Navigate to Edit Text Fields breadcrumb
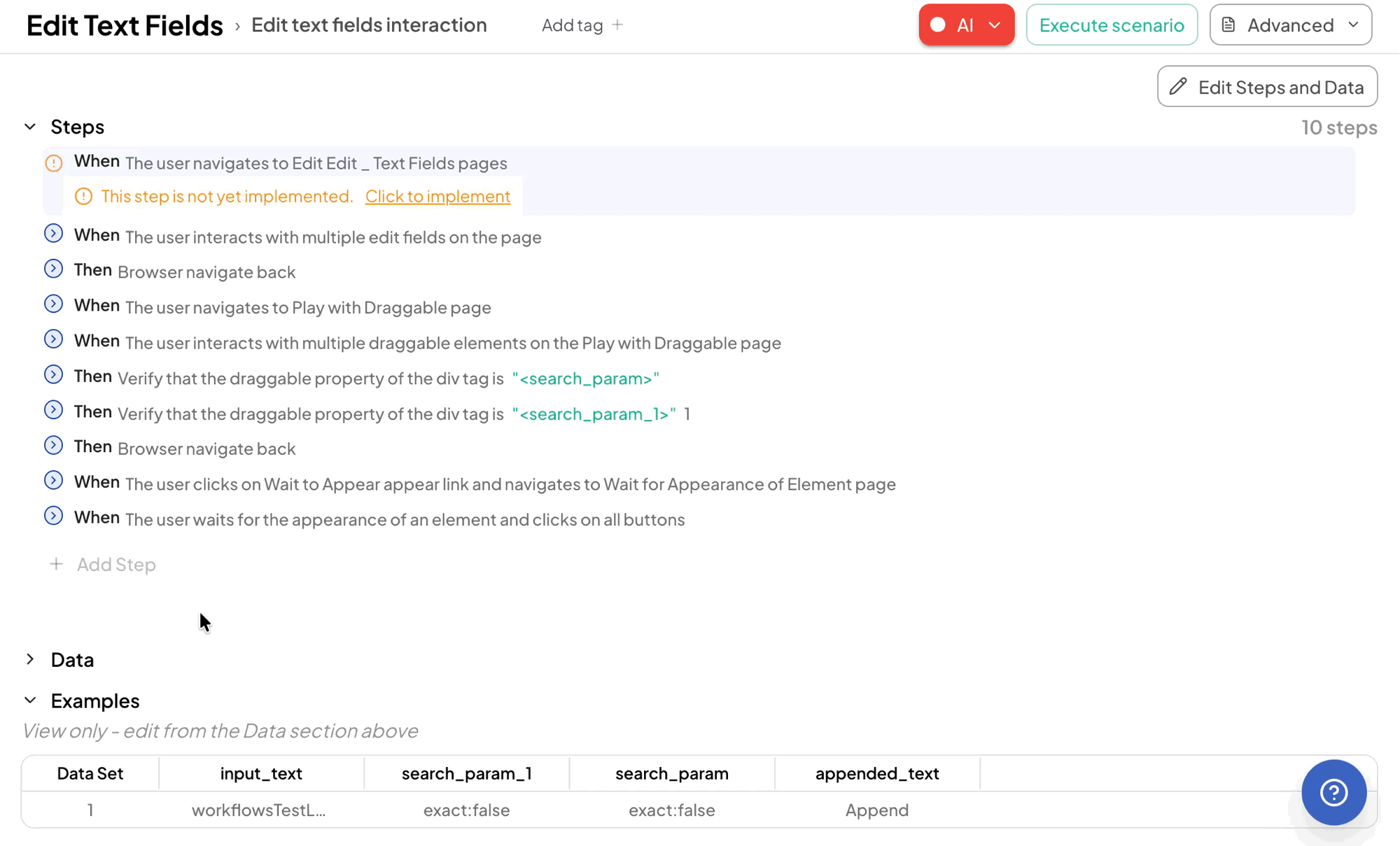The image size is (1400, 846). (125, 25)
